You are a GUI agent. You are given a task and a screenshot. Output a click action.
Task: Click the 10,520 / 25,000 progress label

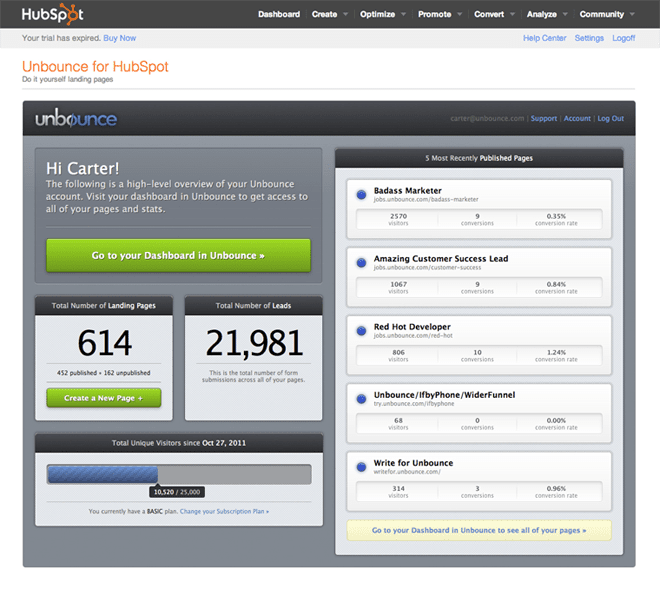tap(177, 492)
